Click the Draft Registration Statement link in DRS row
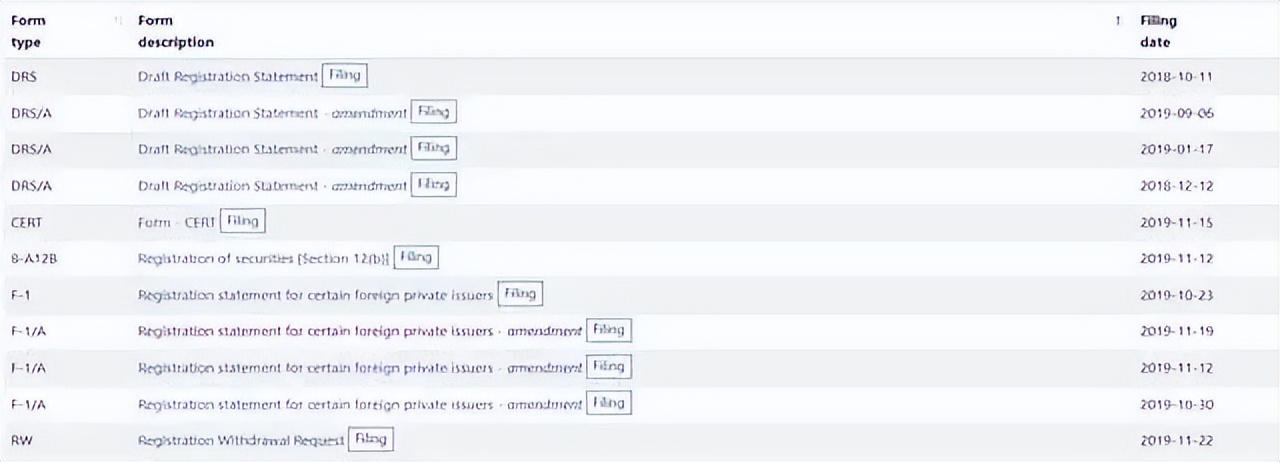The height and width of the screenshot is (462, 1280). point(228,77)
